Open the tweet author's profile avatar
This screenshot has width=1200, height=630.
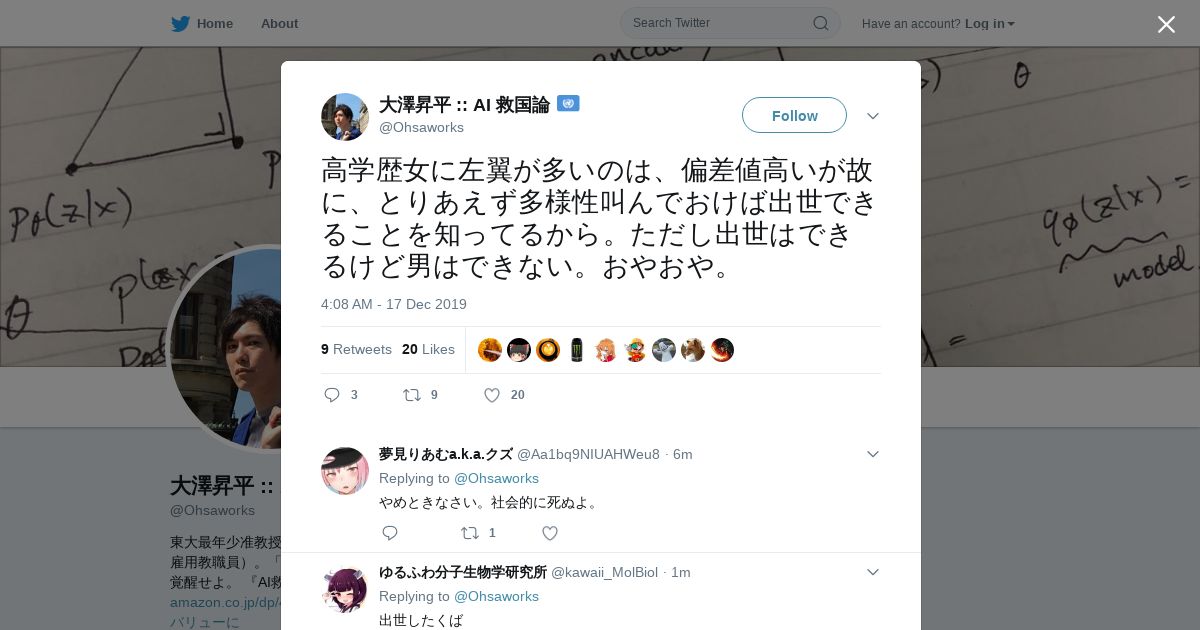[345, 117]
